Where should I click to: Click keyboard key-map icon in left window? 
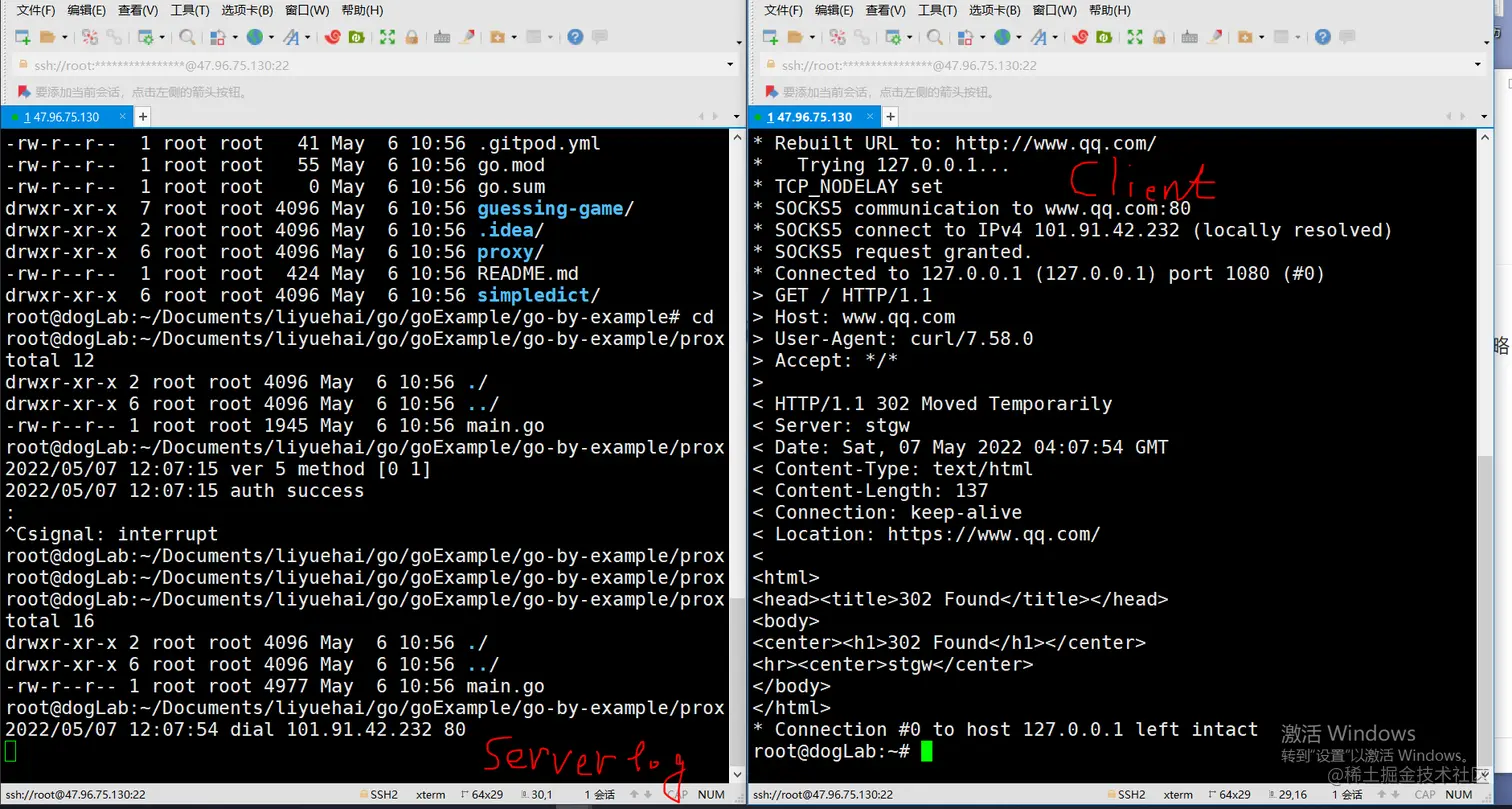(442, 37)
